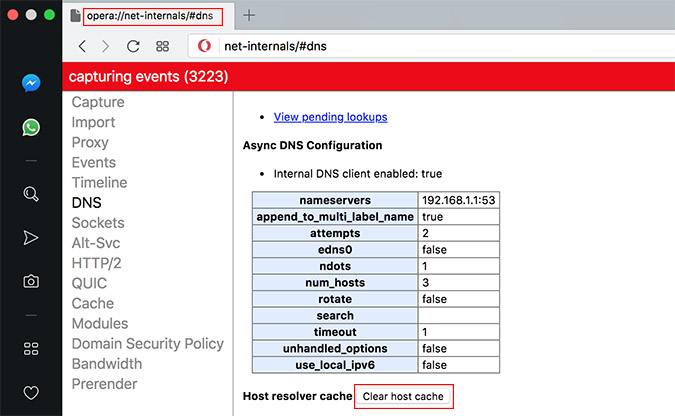Go back to previous page

[83, 46]
